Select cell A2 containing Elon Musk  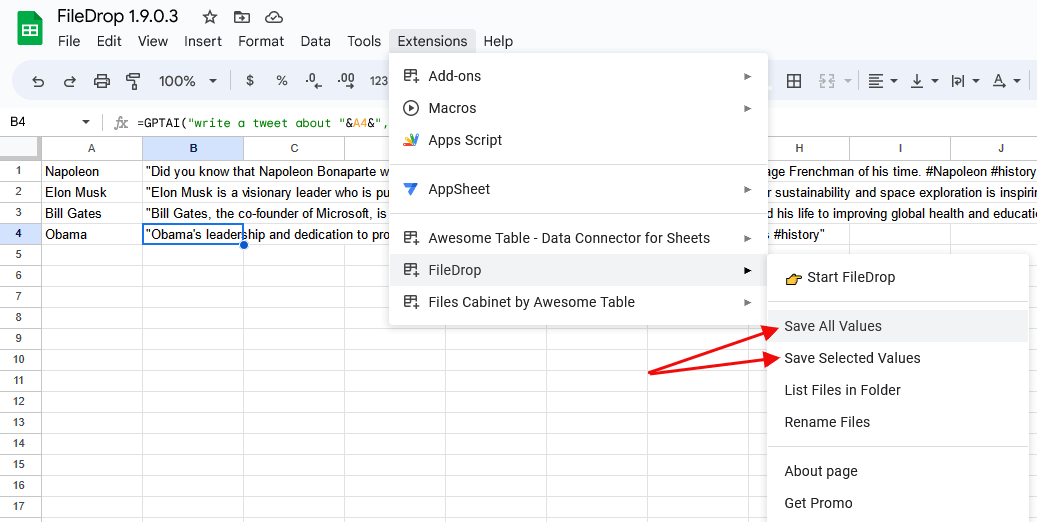[x=92, y=193]
